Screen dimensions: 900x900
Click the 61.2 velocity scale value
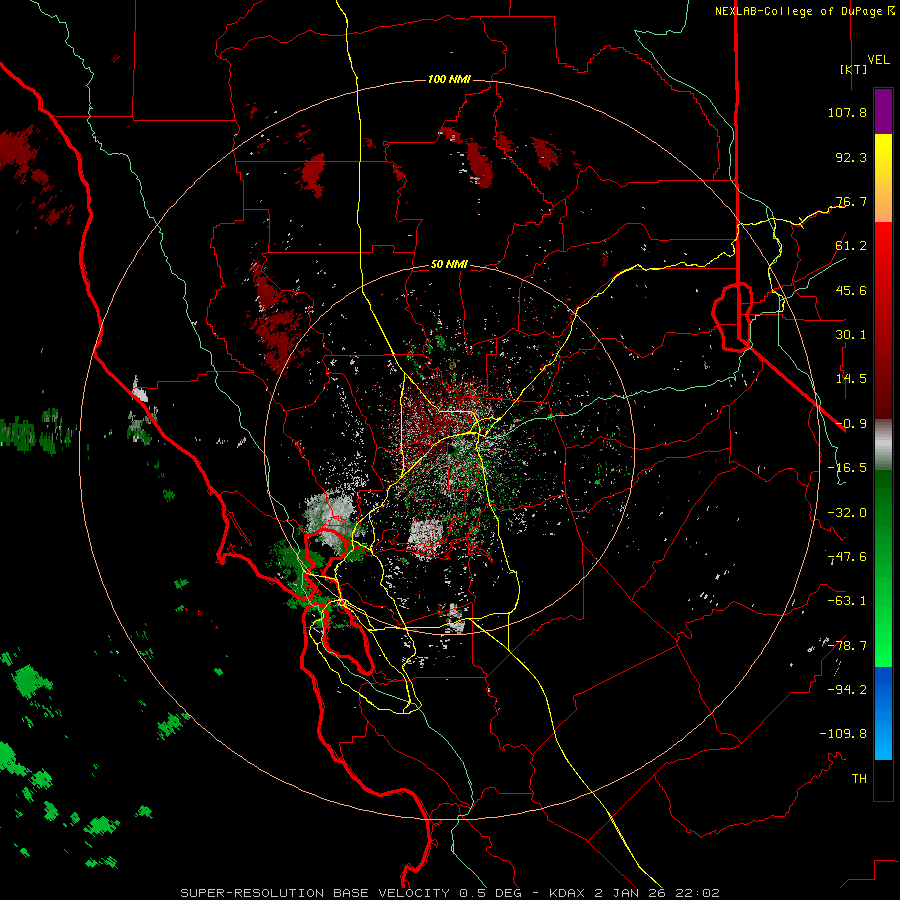point(851,246)
